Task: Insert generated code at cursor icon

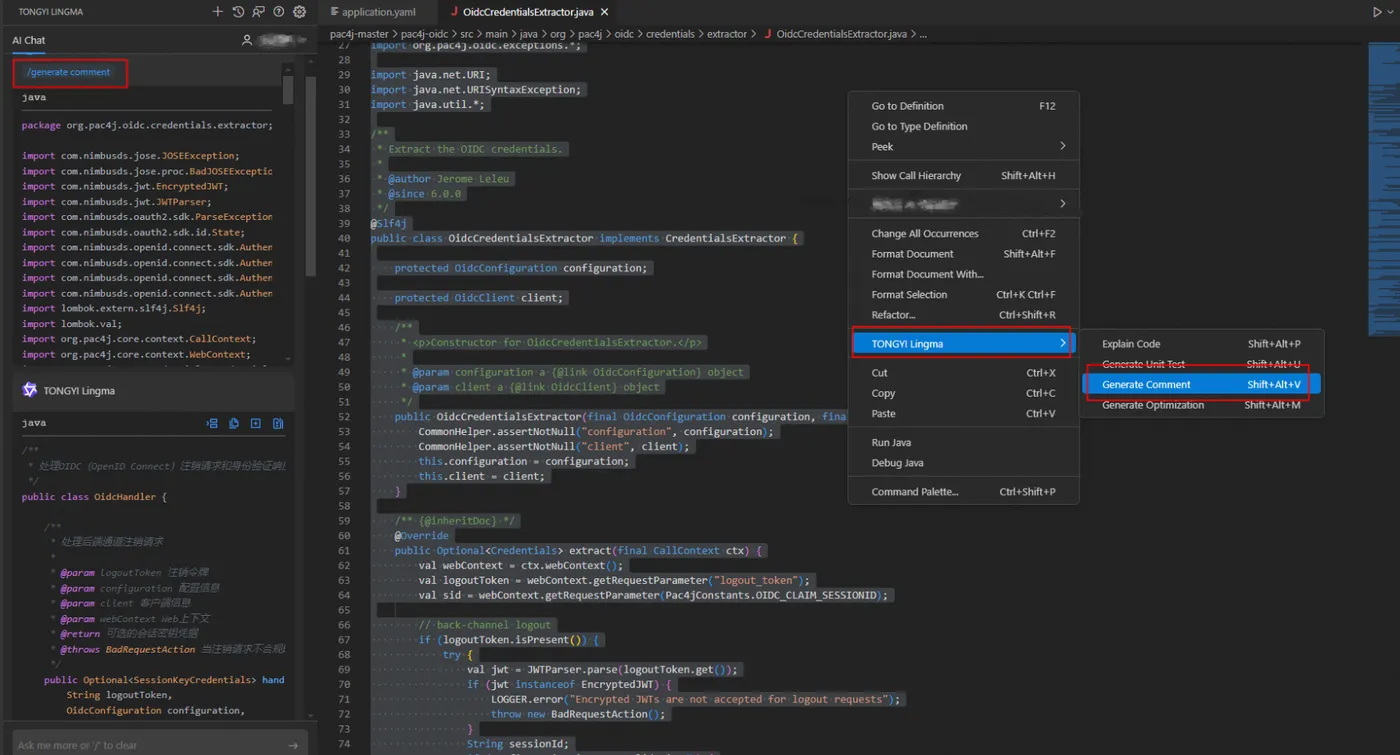Action: point(212,423)
